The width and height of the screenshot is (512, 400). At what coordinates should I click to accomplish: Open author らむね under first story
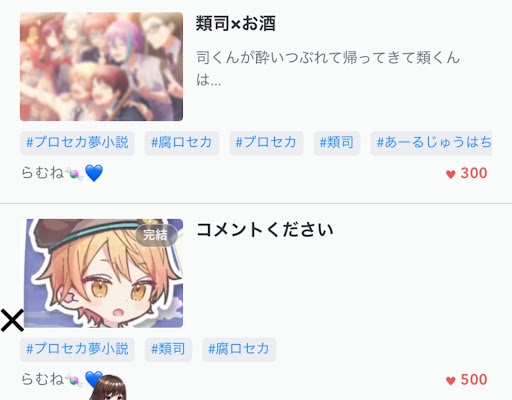click(x=43, y=173)
